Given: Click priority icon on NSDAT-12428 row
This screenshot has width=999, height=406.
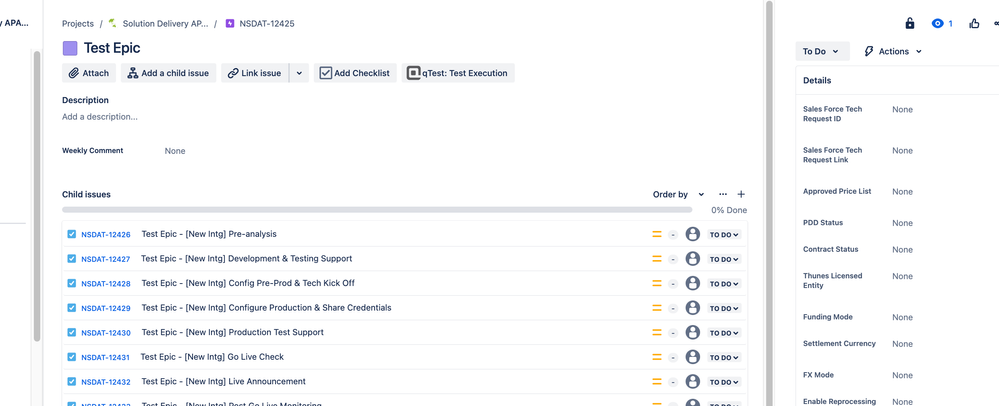Looking at the screenshot, I should [x=657, y=284].
